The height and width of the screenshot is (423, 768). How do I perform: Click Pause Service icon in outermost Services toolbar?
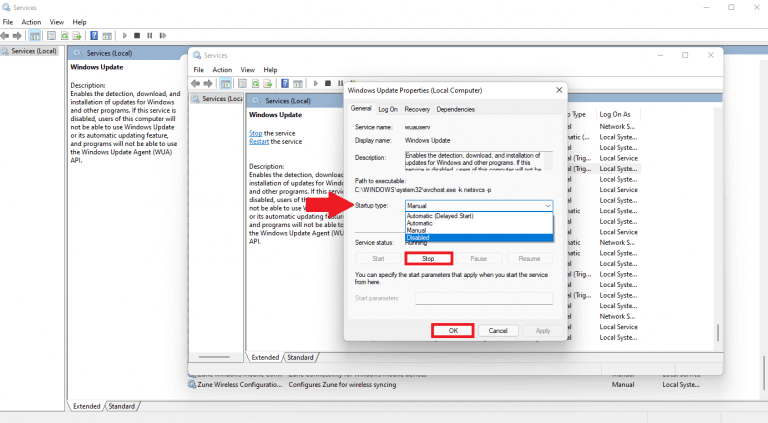[x=149, y=35]
